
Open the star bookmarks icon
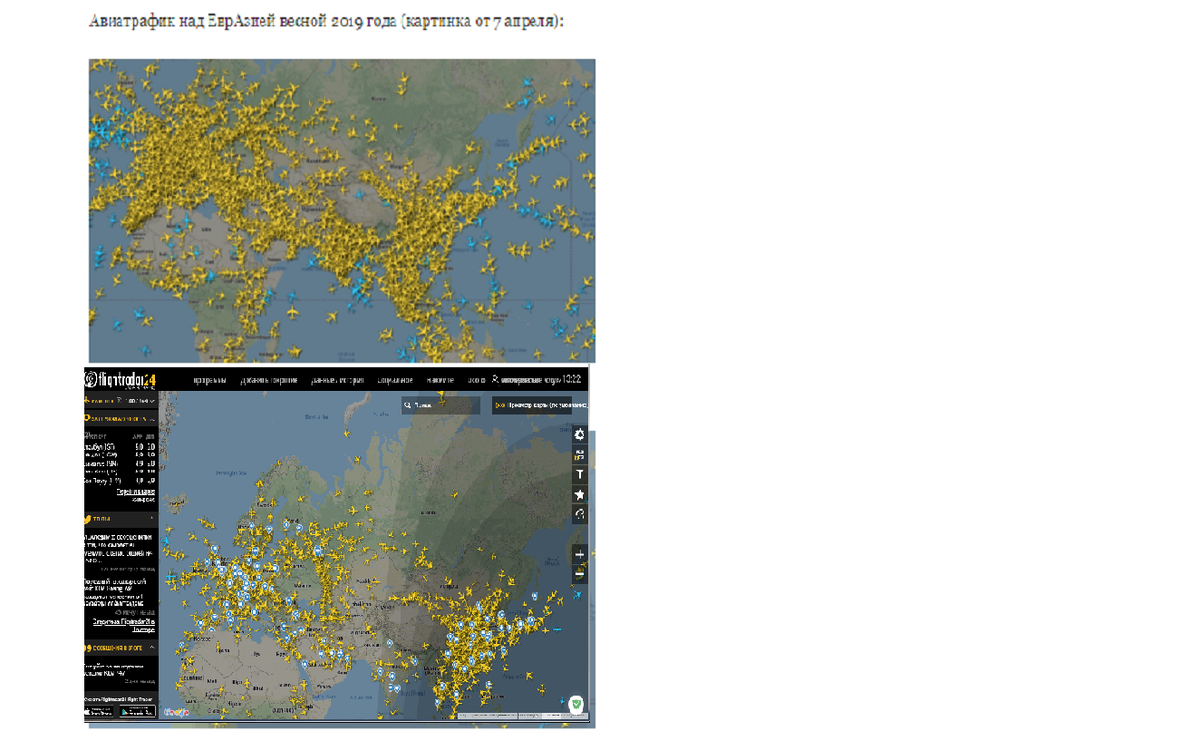click(579, 495)
